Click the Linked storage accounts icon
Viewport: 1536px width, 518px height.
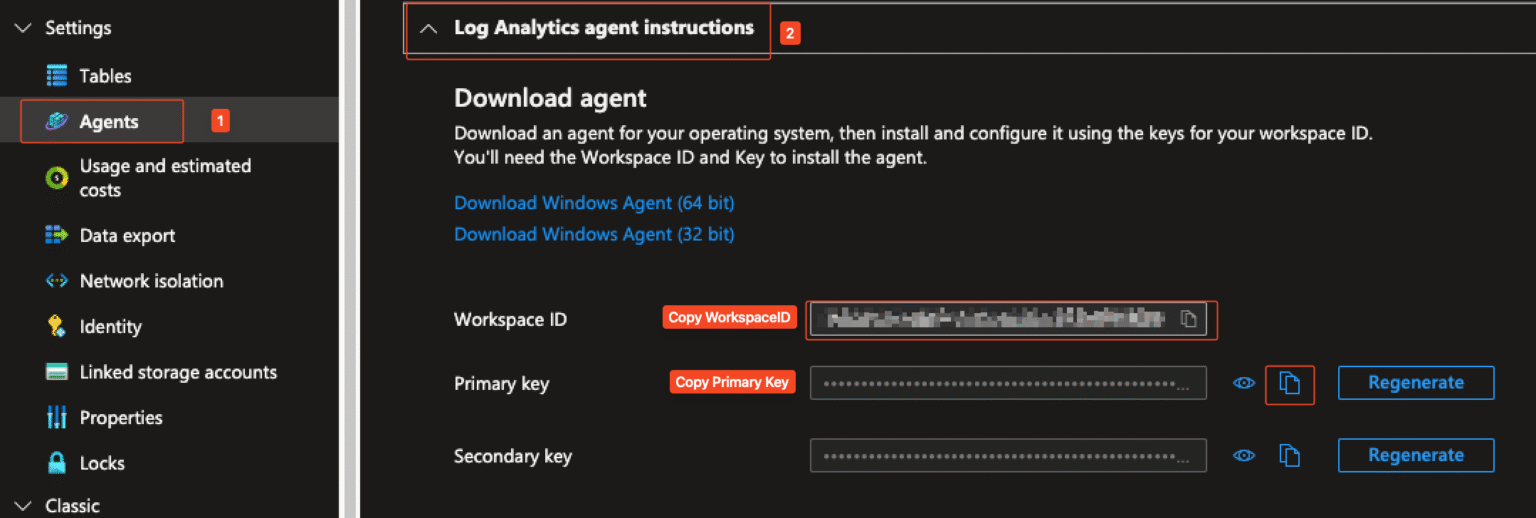tap(57, 372)
